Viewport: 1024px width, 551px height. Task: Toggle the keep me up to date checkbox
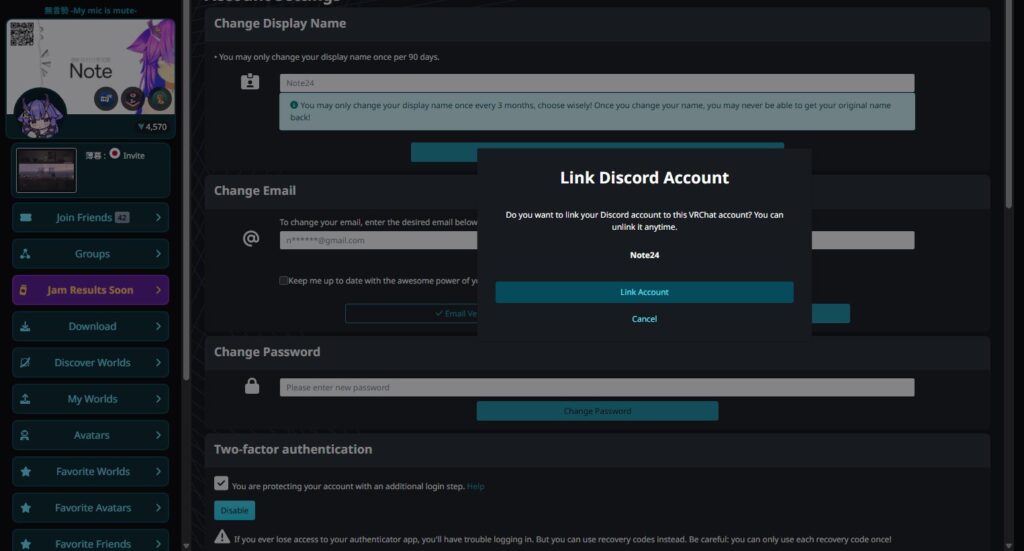point(284,281)
